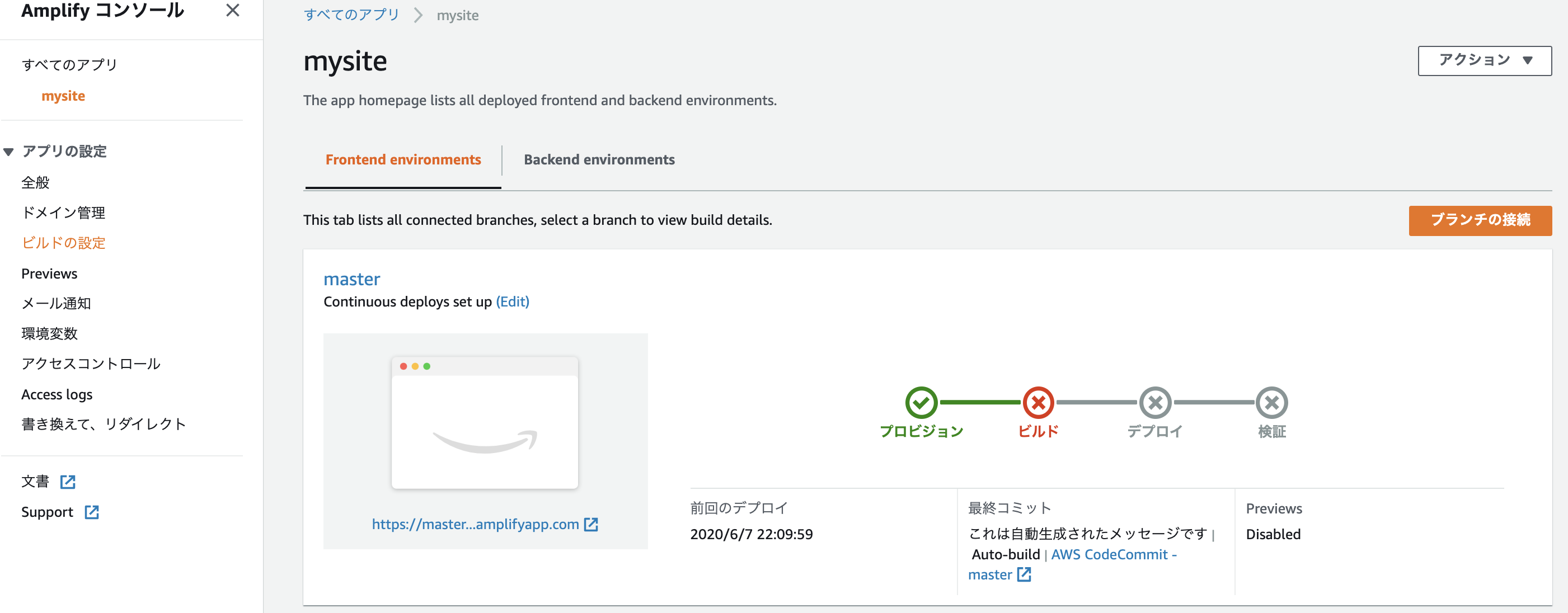Open https://master...amplifyapp.com link
Screen dimensions: 1568x613
point(475,524)
